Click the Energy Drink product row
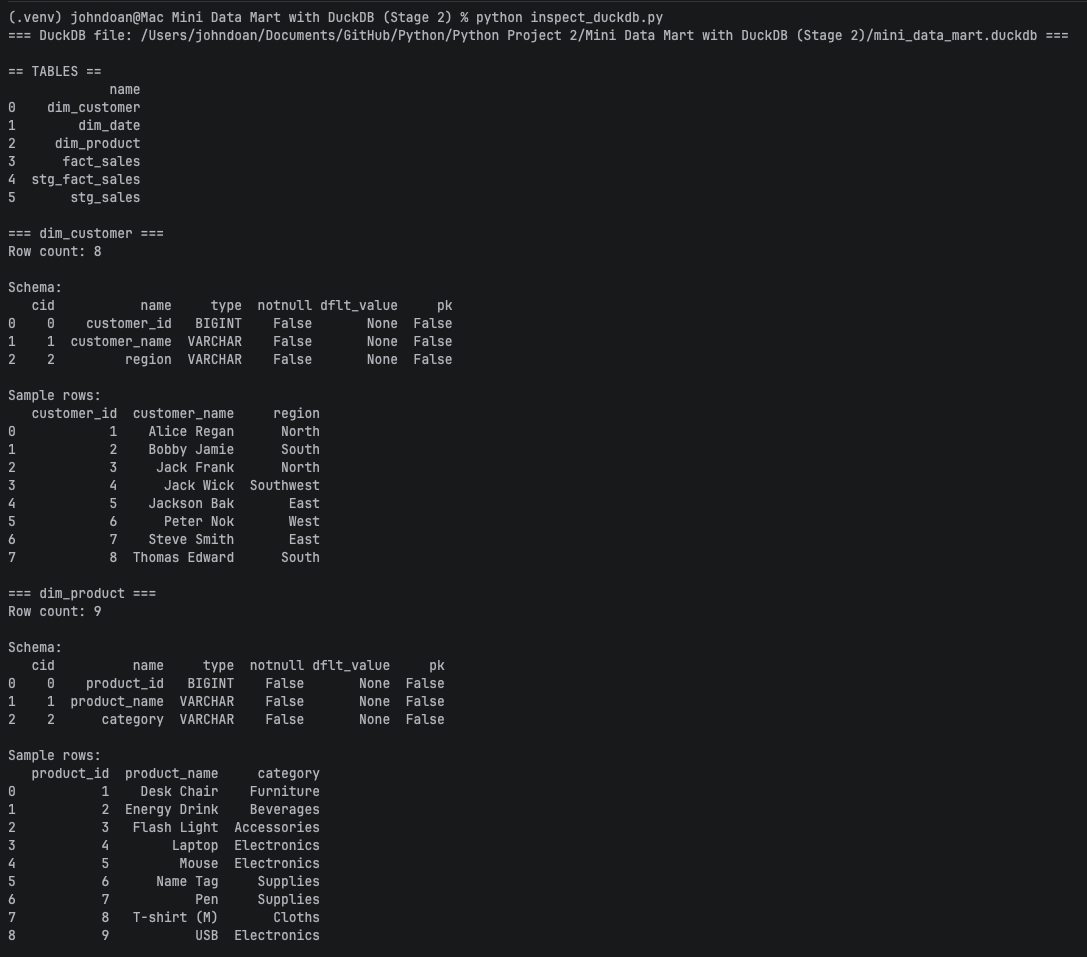Viewport: 1087px width, 957px height. (172, 809)
